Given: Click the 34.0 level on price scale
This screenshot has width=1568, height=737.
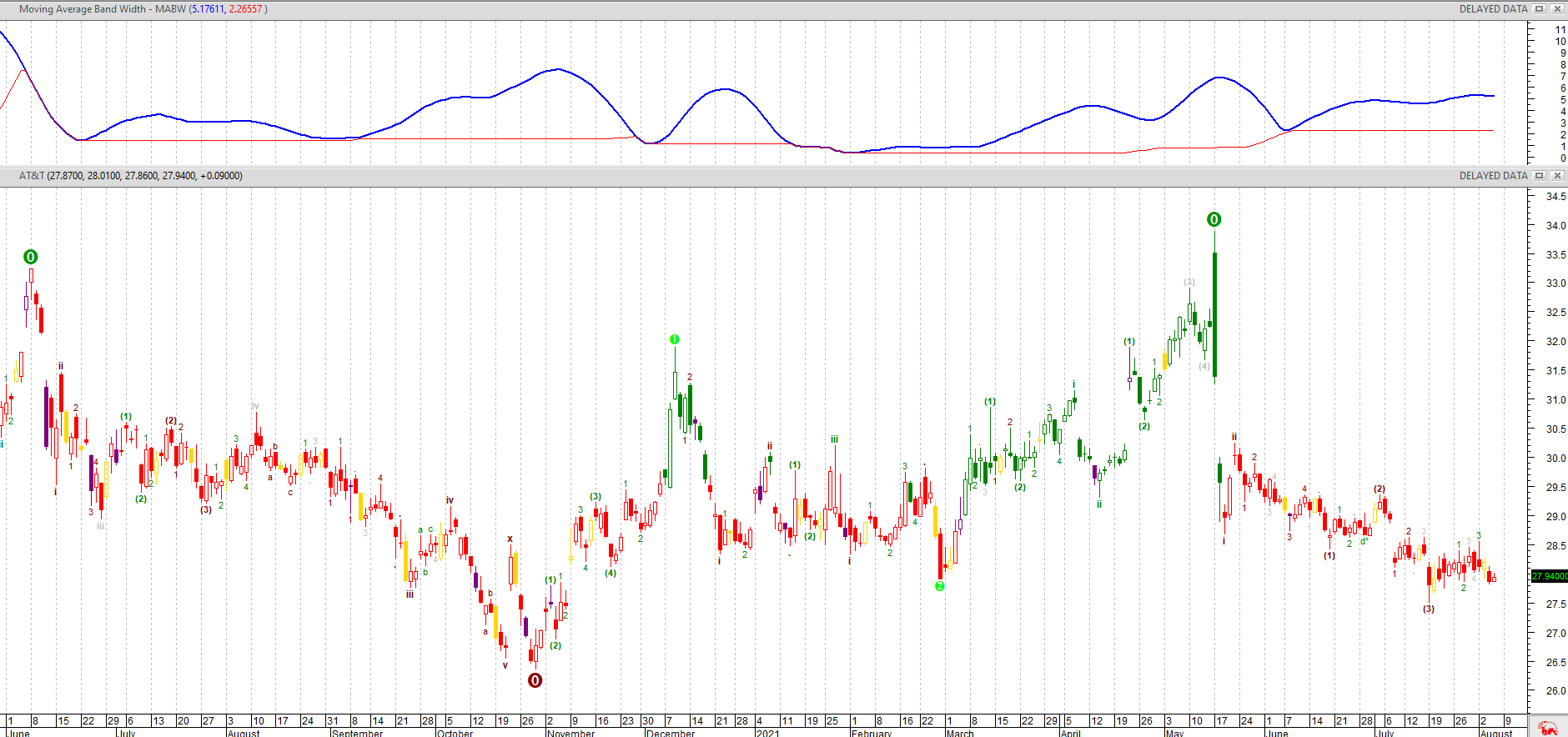Looking at the screenshot, I should click(x=1555, y=225).
